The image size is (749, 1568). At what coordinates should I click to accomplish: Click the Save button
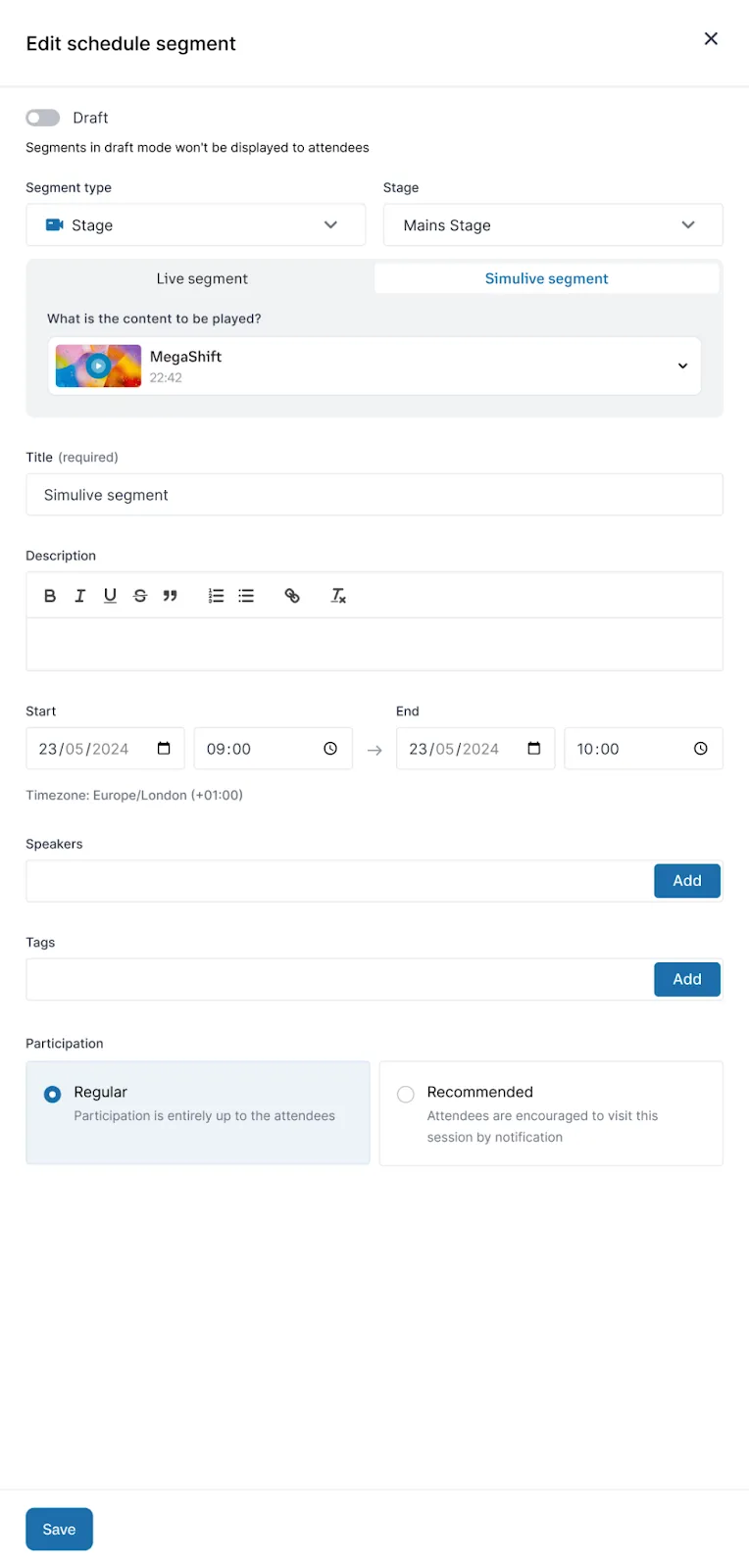point(59,1529)
